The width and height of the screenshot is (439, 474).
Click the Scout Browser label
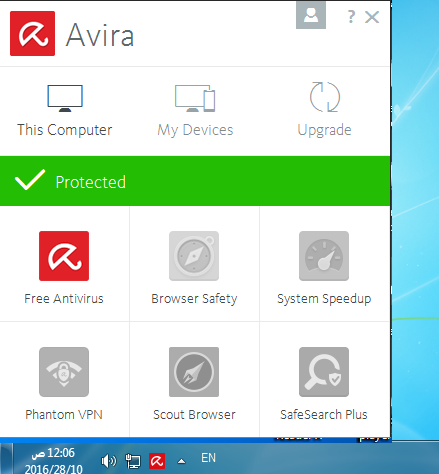(x=194, y=414)
